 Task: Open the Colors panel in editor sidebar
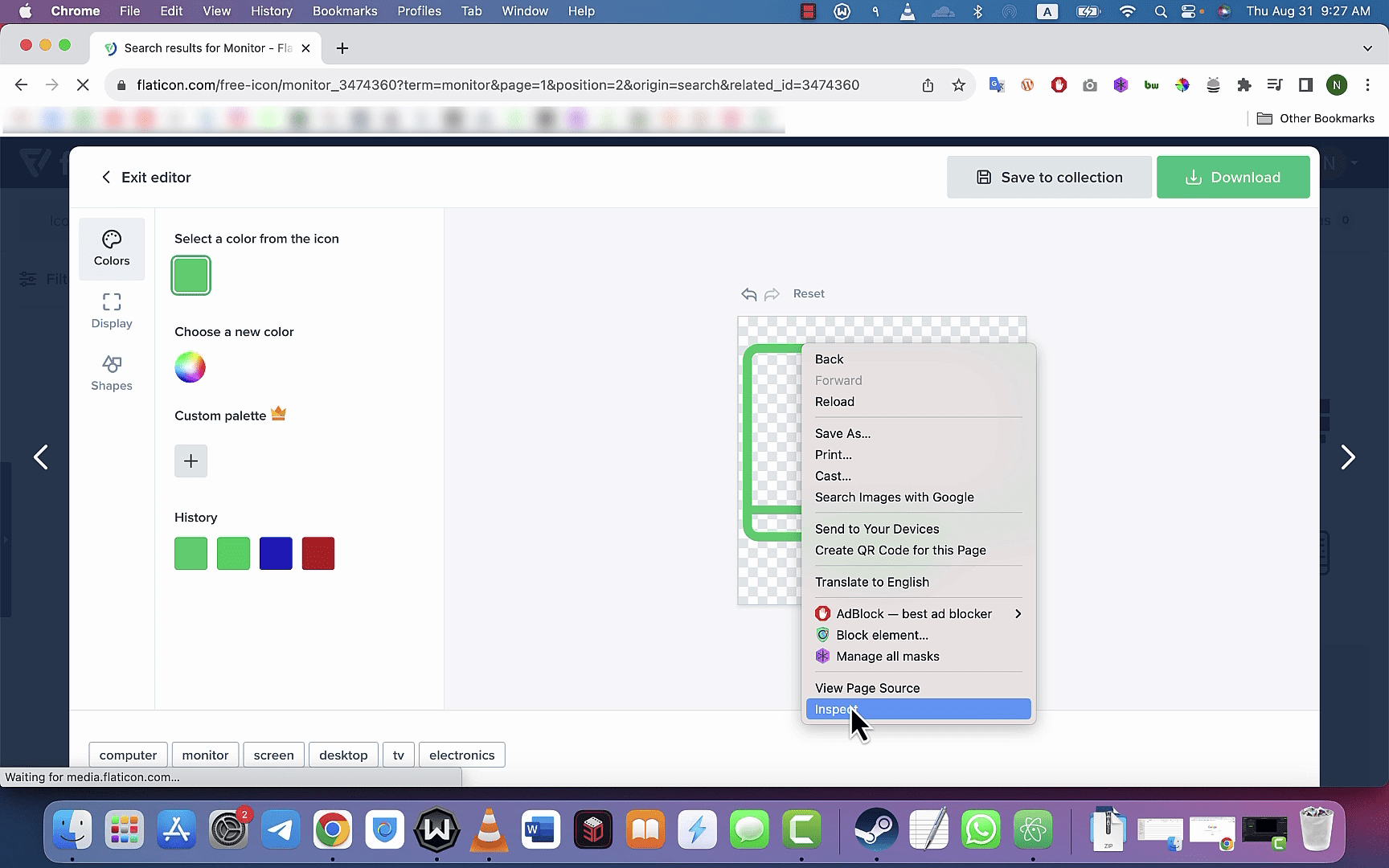[x=112, y=248]
